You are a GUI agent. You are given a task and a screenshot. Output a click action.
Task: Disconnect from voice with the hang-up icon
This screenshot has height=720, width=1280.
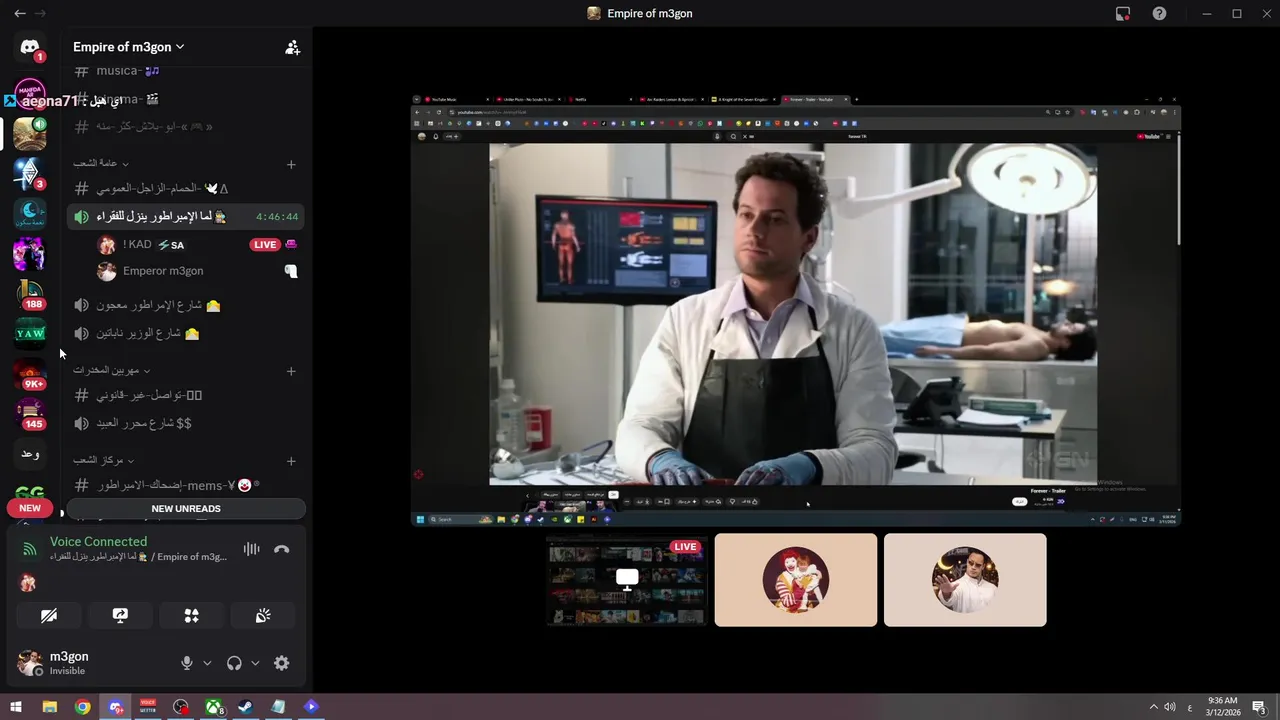[282, 549]
